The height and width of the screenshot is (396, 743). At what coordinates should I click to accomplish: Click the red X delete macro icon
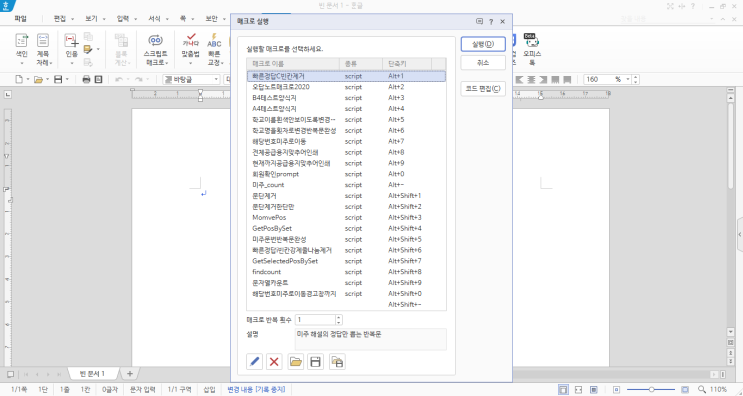coord(274,362)
